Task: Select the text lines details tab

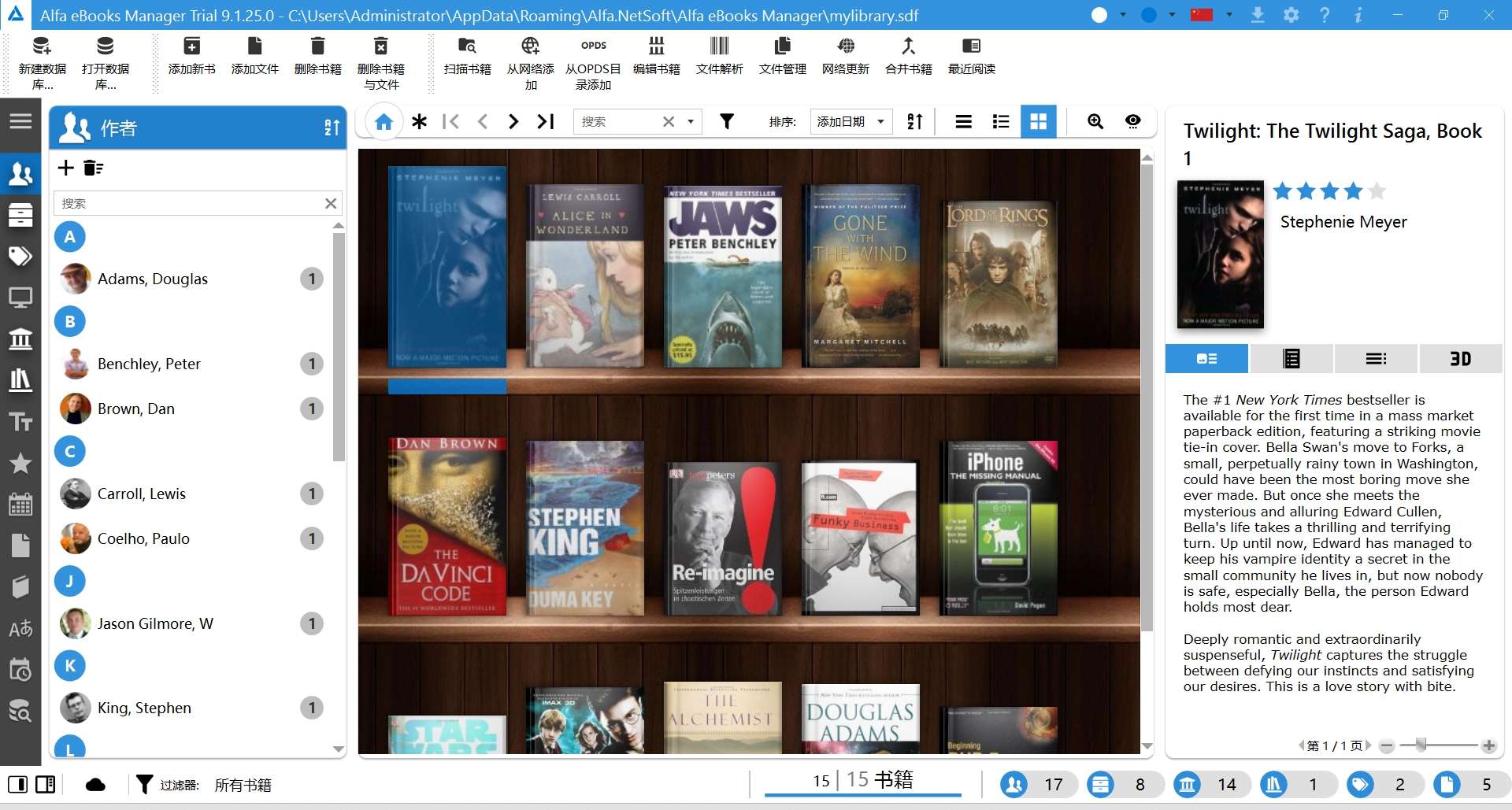Action: 1376,359
